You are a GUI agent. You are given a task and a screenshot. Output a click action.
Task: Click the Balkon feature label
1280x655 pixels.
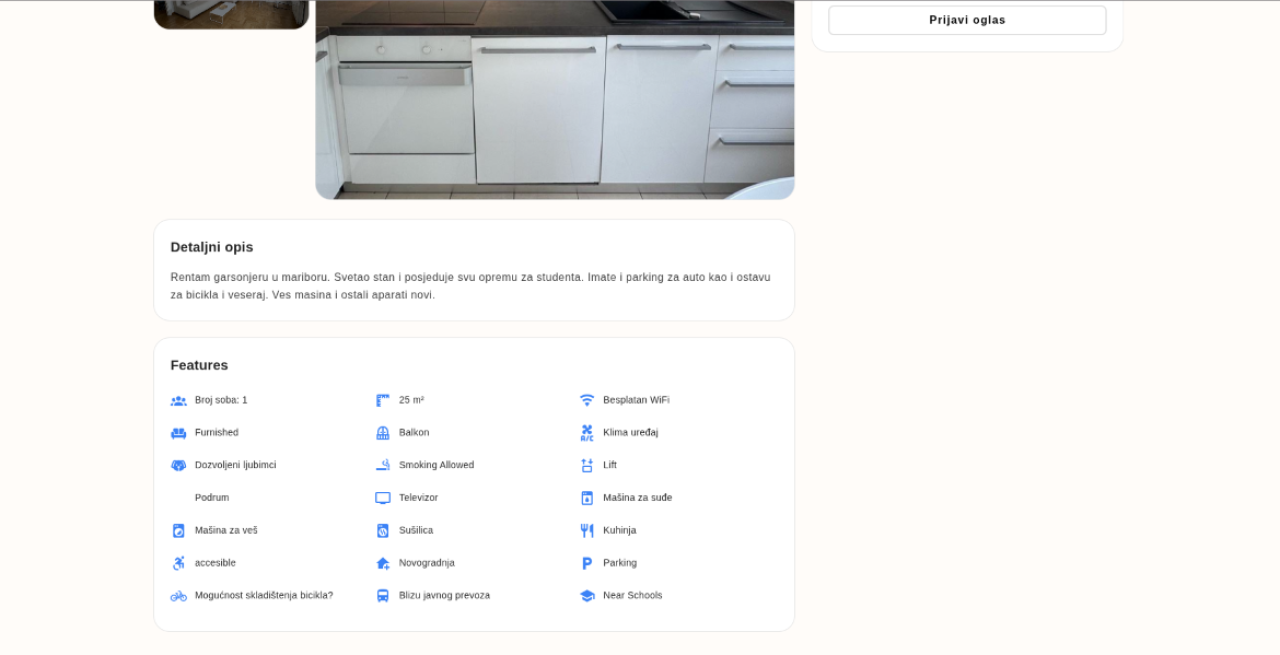[414, 433]
